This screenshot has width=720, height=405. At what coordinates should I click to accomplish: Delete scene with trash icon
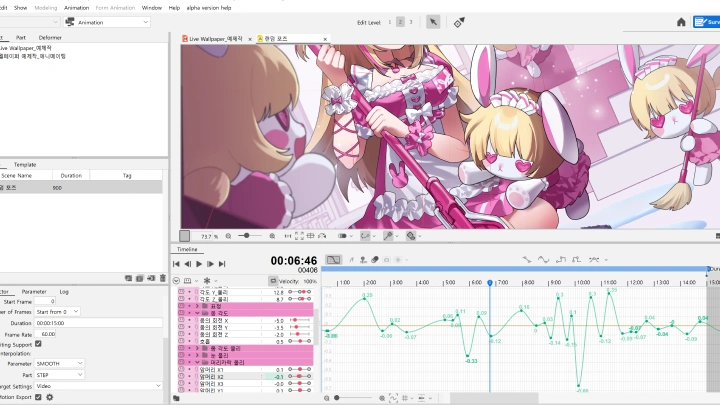pos(163,278)
